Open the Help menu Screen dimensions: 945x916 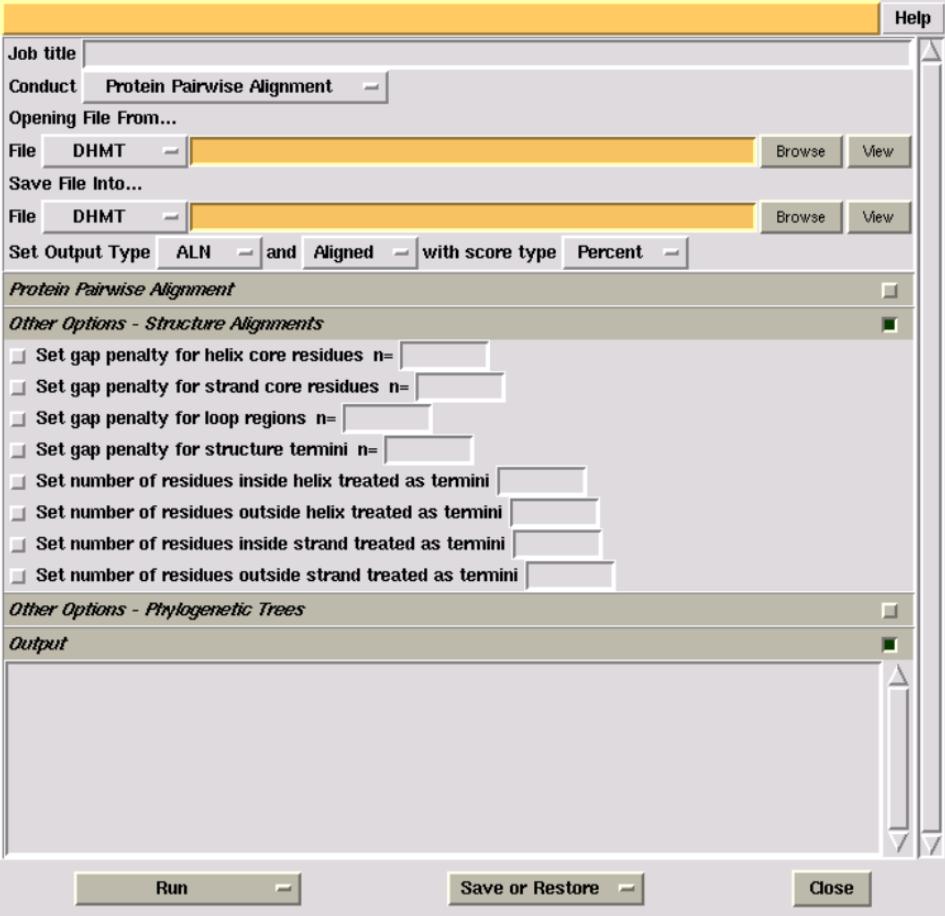pos(912,18)
